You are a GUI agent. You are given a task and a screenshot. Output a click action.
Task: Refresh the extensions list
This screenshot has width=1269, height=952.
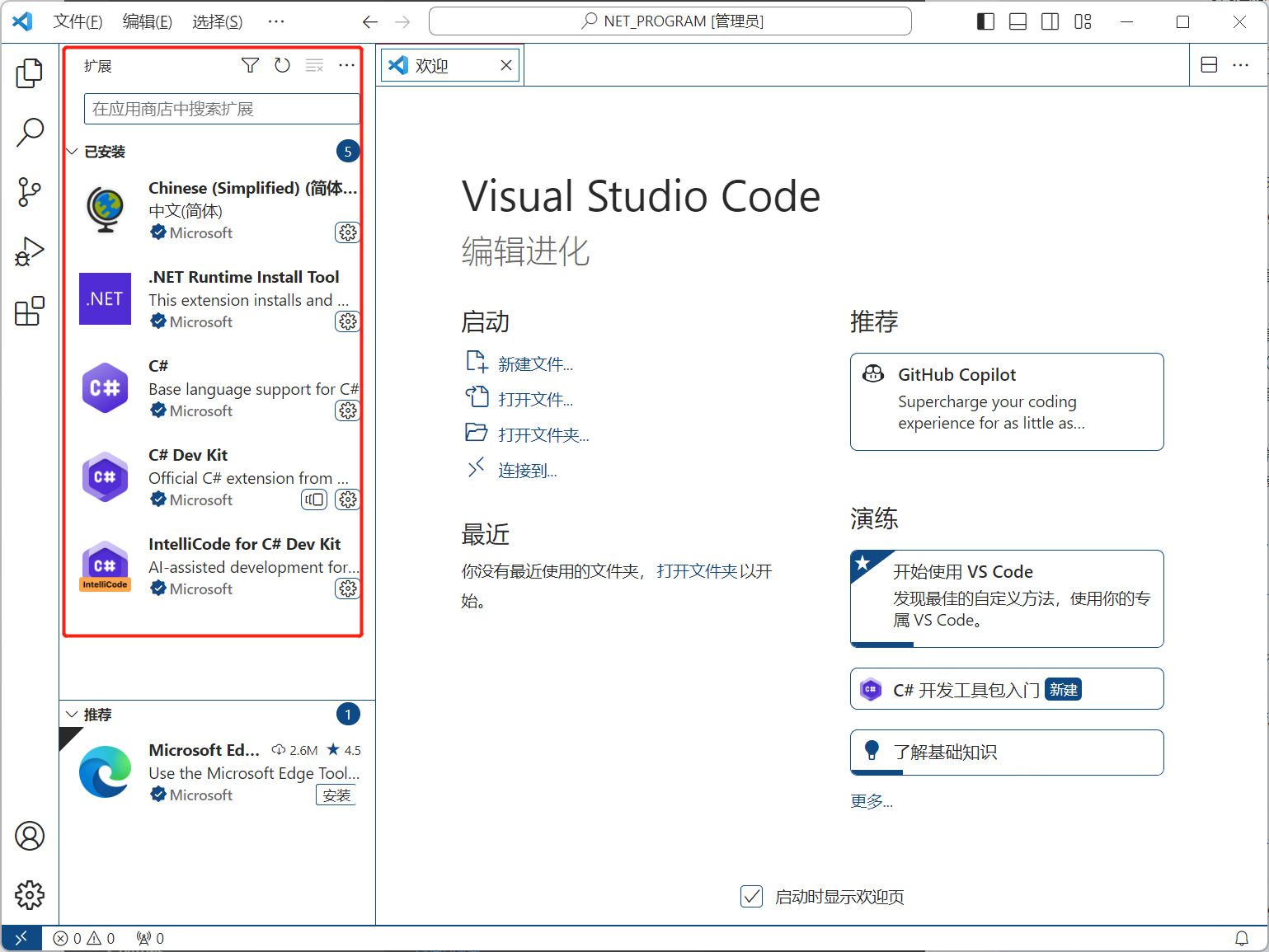tap(282, 65)
